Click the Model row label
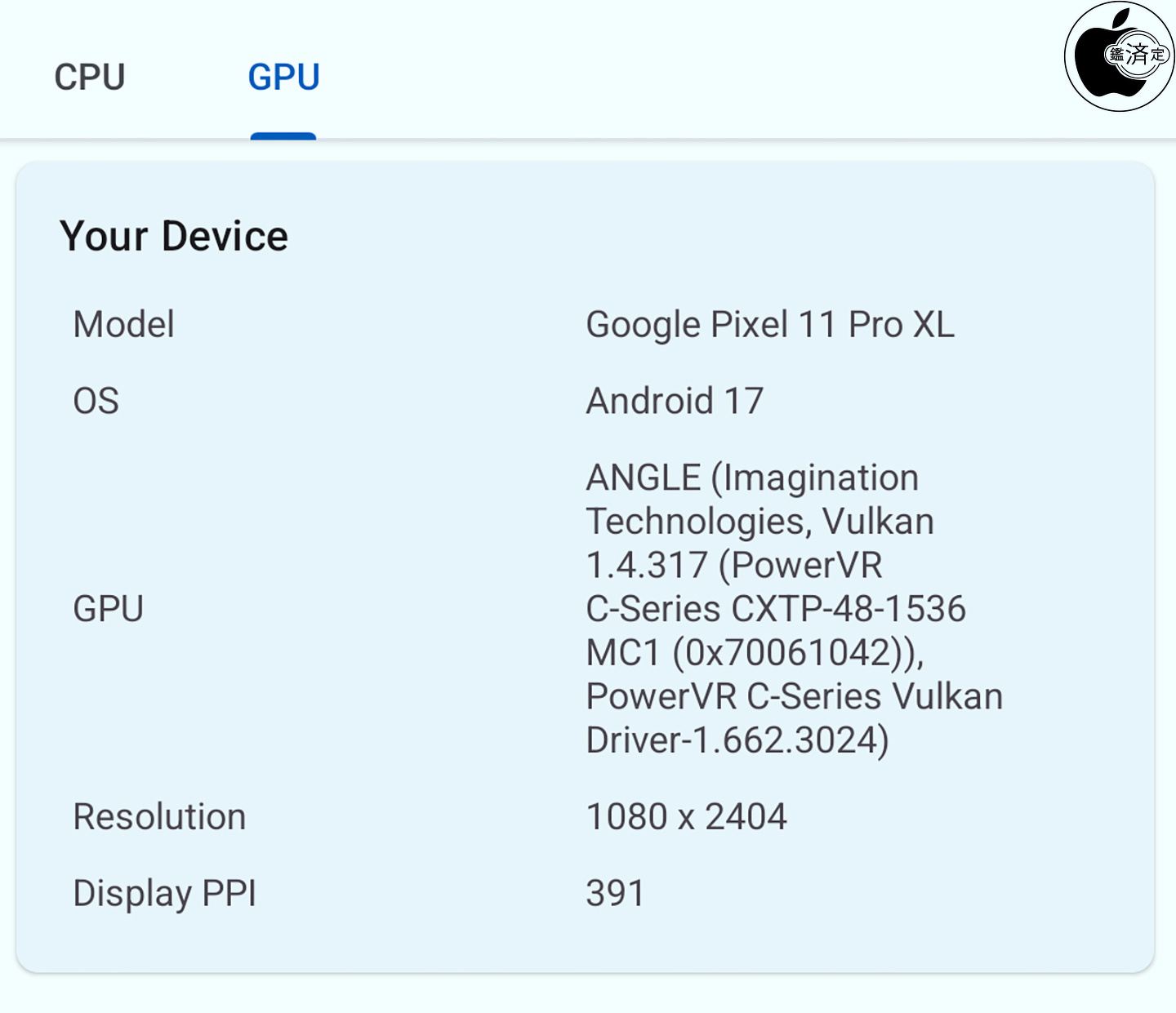 click(x=123, y=325)
